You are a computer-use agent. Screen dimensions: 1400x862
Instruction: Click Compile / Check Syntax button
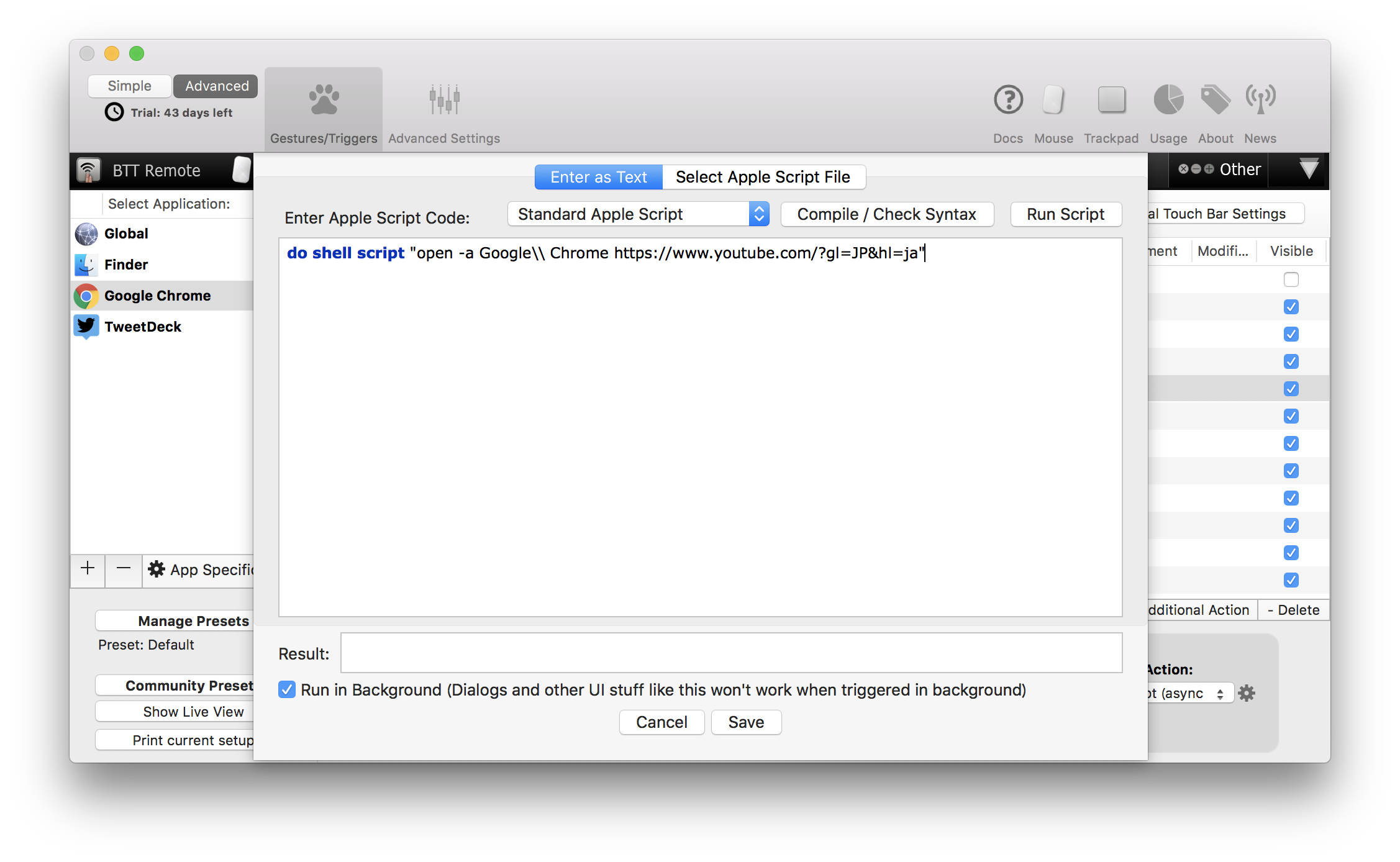(886, 214)
